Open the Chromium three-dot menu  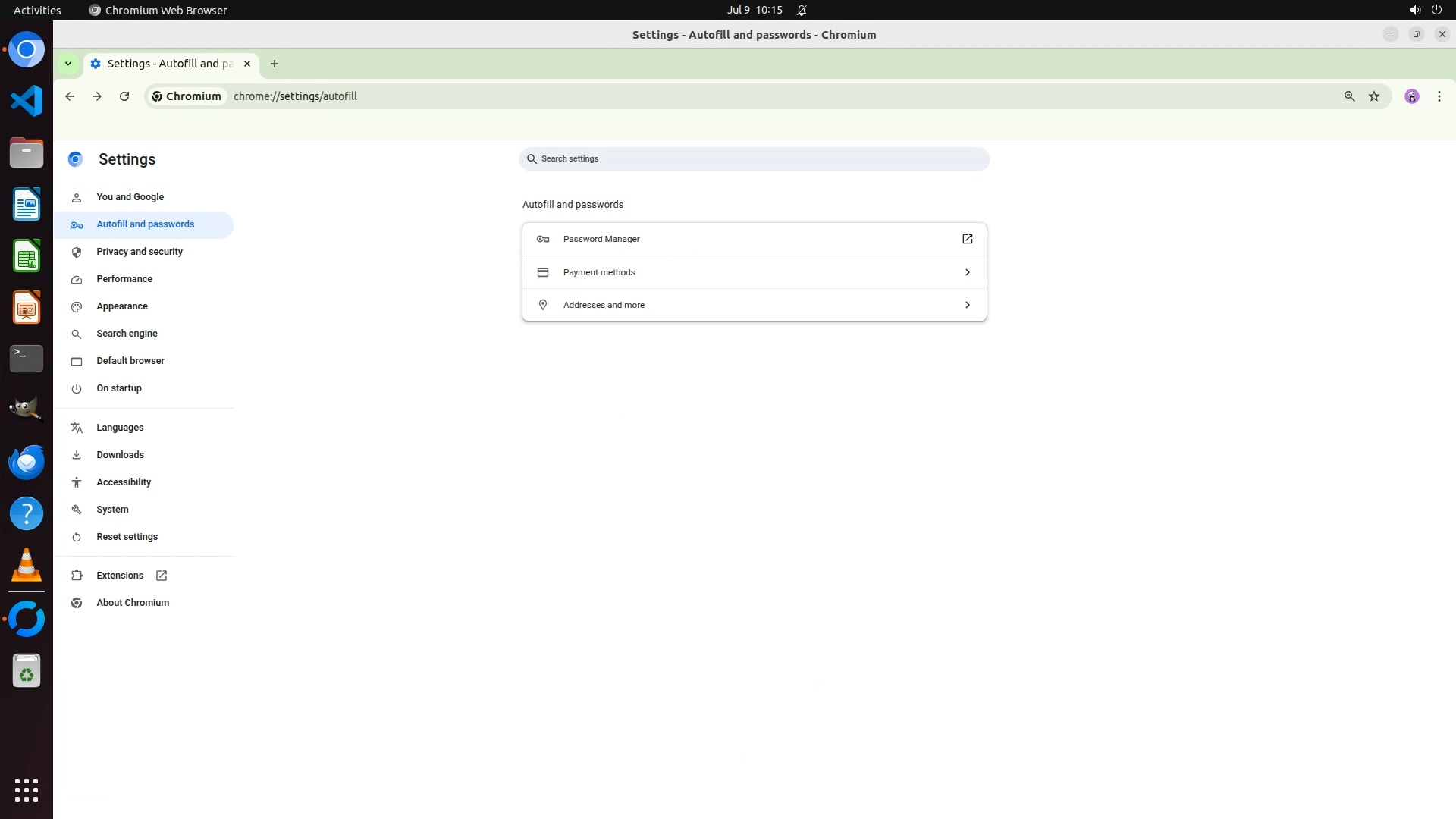click(1439, 96)
